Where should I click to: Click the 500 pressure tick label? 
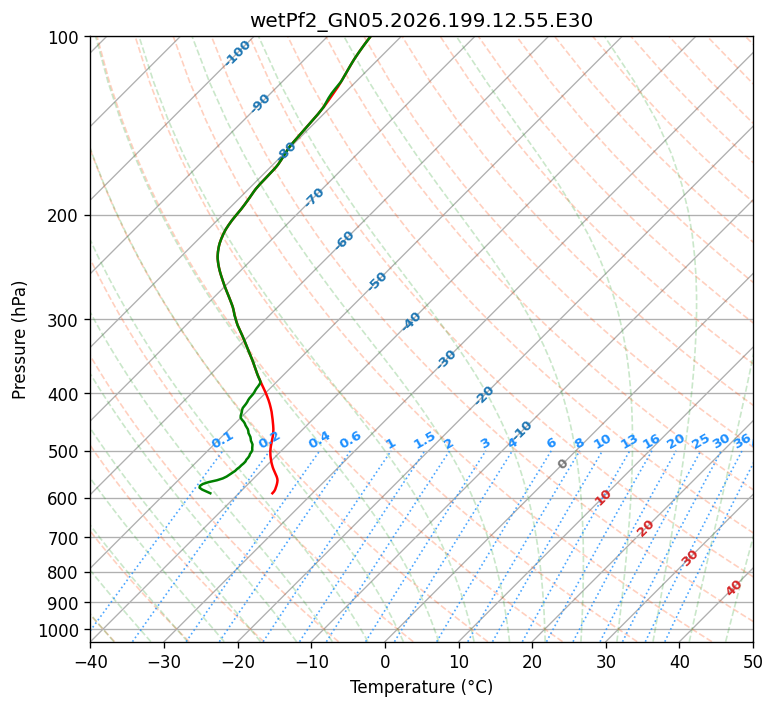(66, 451)
